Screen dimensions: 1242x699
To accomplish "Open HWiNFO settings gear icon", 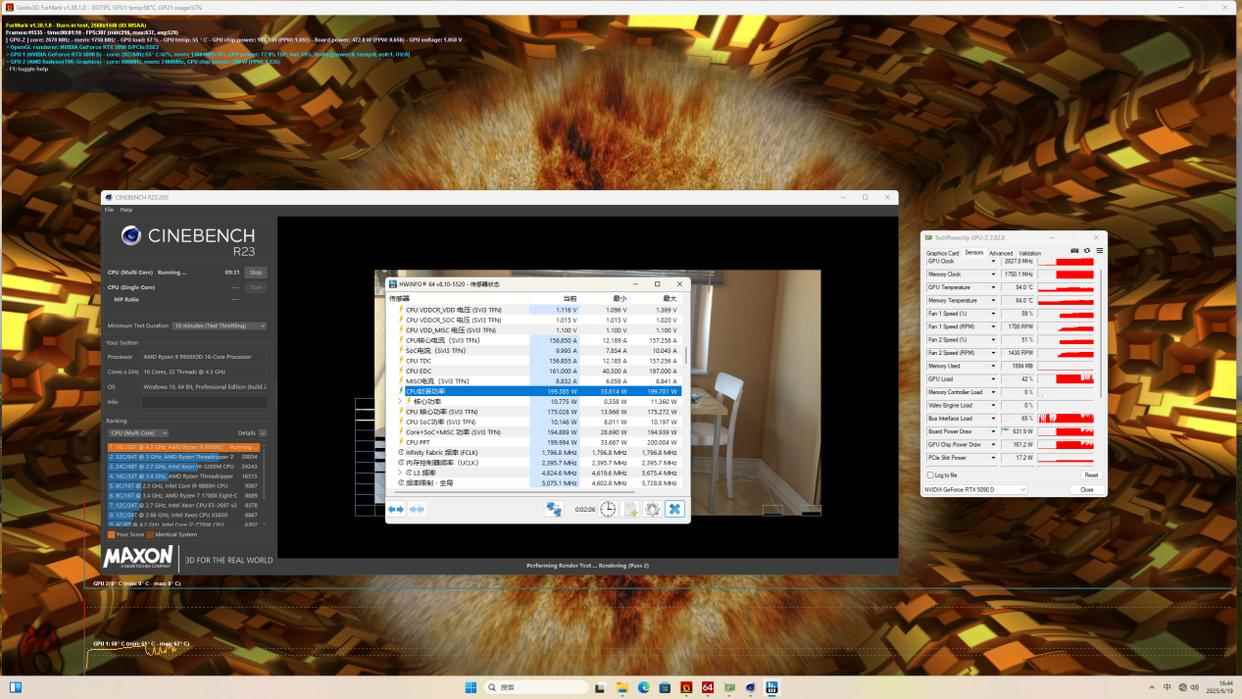I will click(x=652, y=509).
